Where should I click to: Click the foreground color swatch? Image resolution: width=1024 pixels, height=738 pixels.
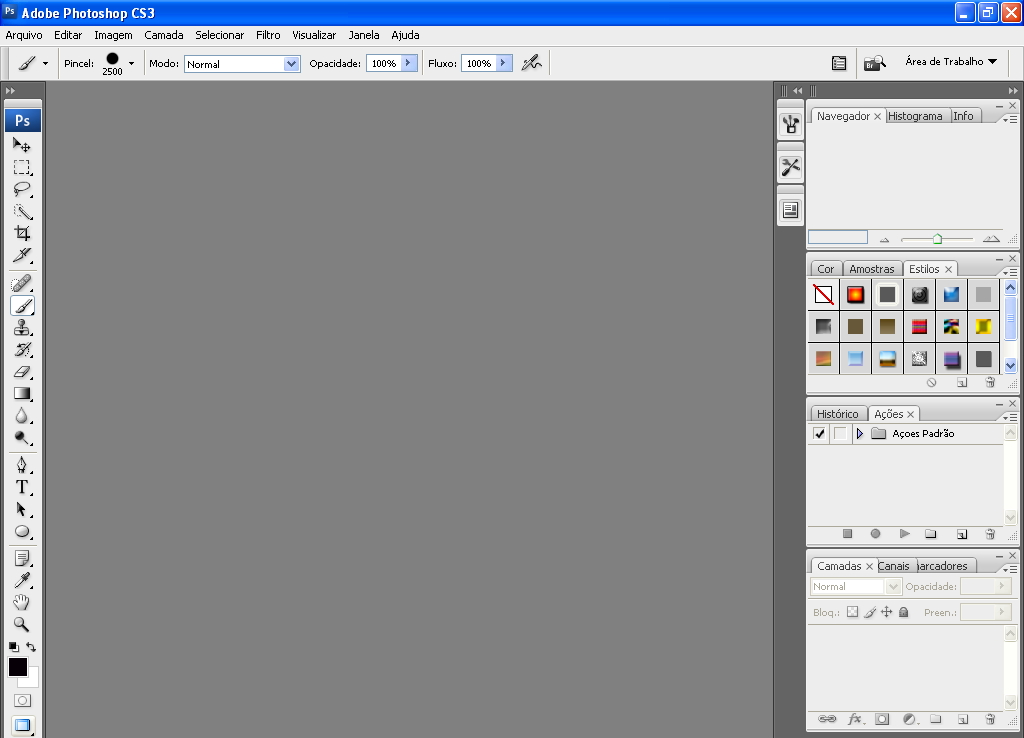[x=18, y=667]
